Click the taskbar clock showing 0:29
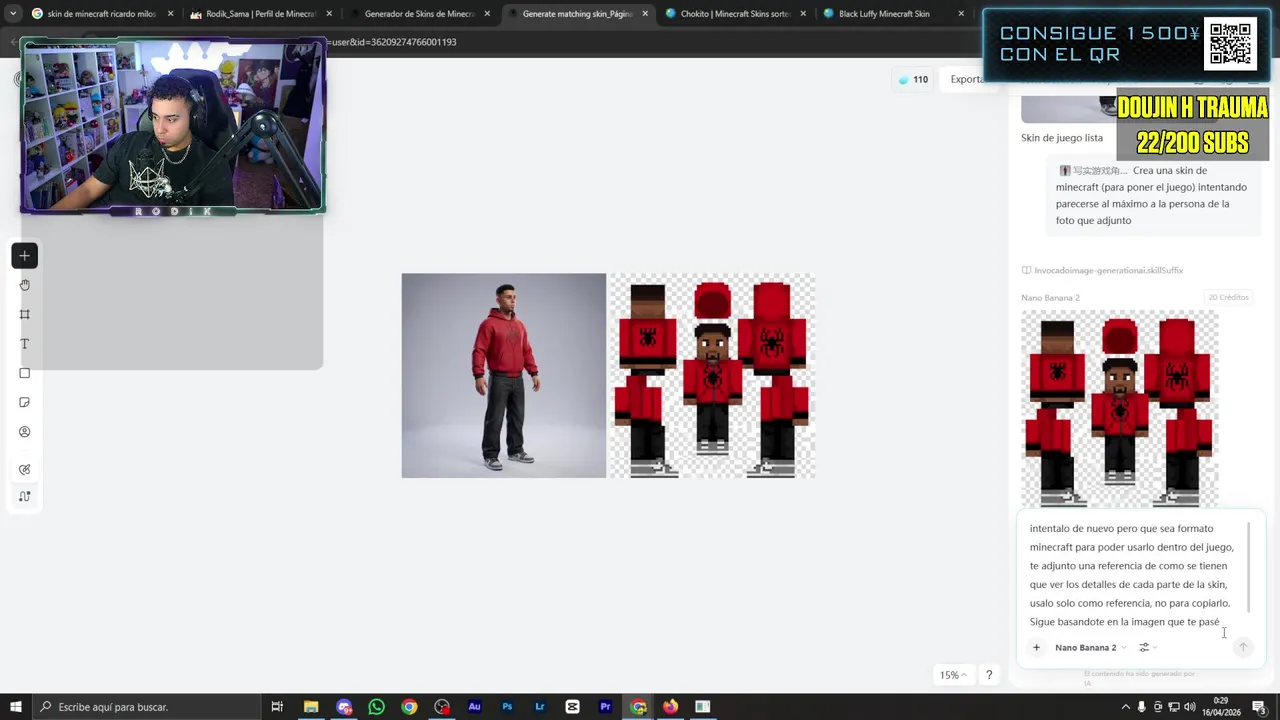The image size is (1280, 720). 1221,707
